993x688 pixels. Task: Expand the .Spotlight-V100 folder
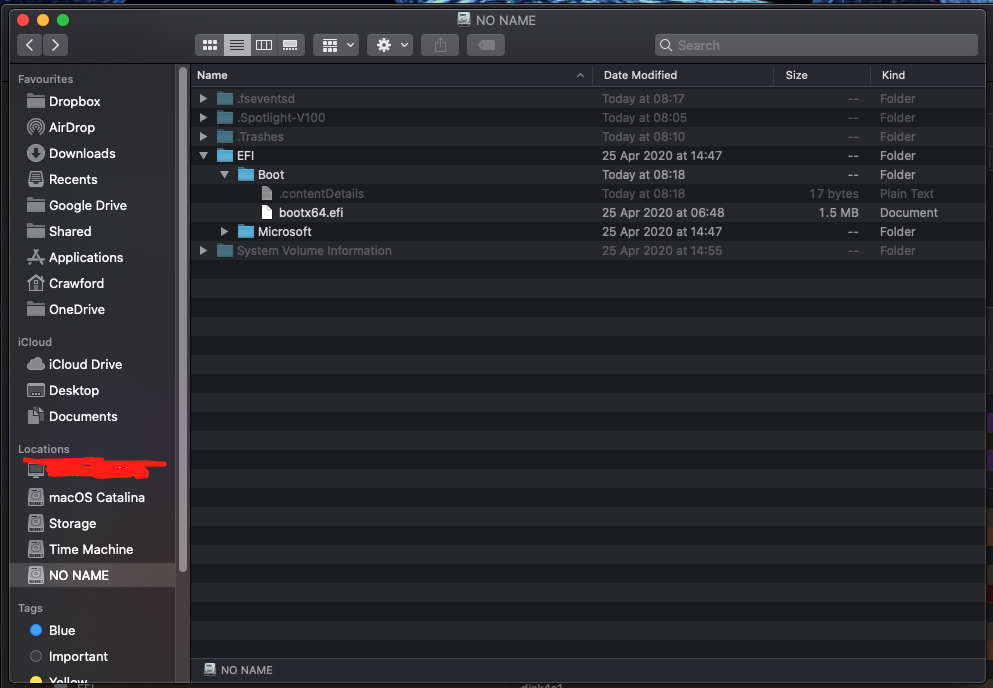pos(203,117)
